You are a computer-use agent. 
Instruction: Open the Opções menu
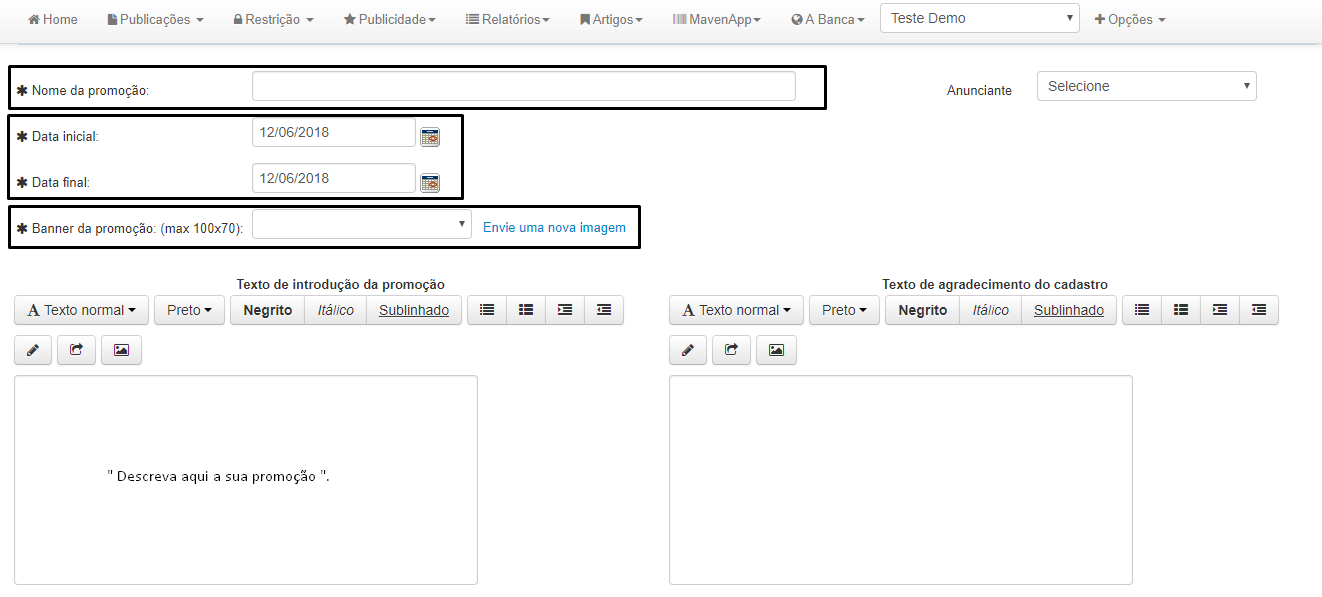click(1130, 19)
